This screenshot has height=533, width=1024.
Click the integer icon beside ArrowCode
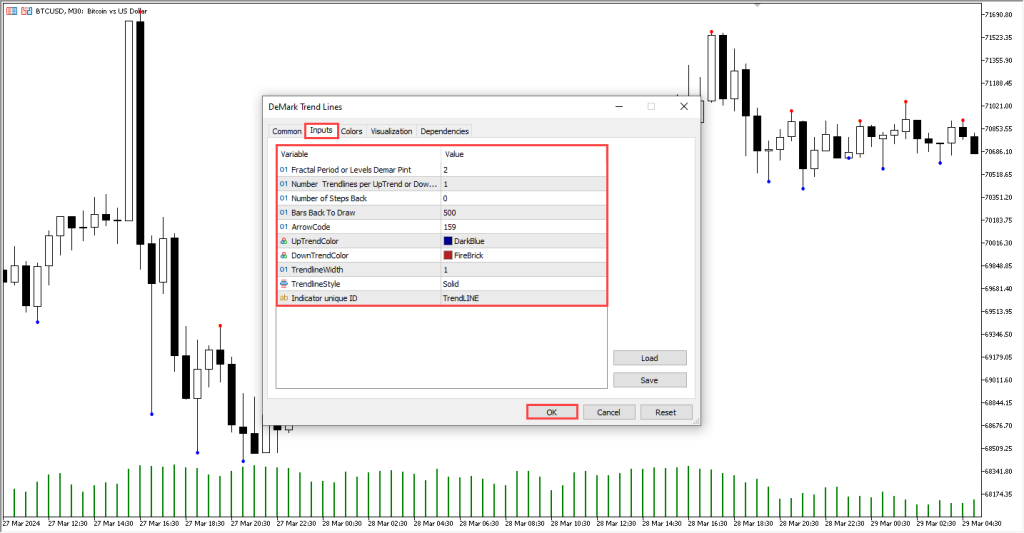point(284,227)
